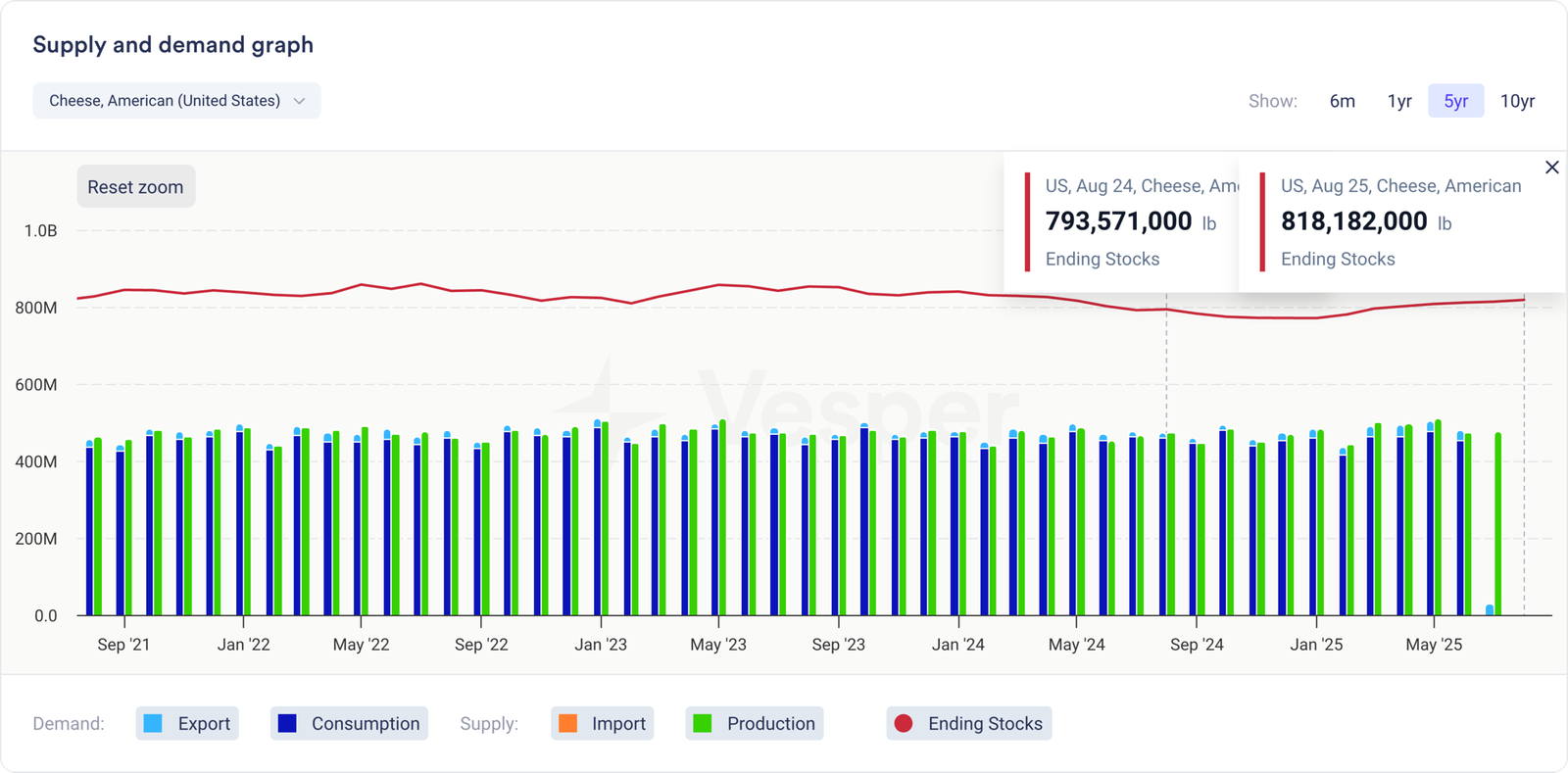Image resolution: width=1568 pixels, height=773 pixels.
Task: Click the orange Import legend square
Action: coord(567,723)
